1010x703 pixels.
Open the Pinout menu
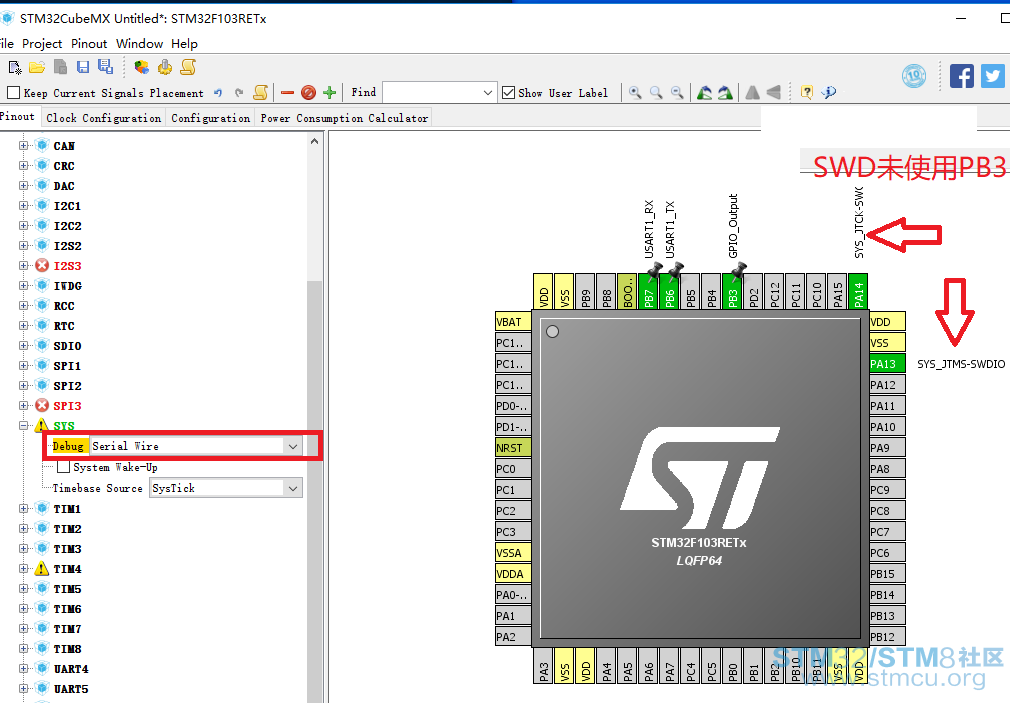click(89, 44)
